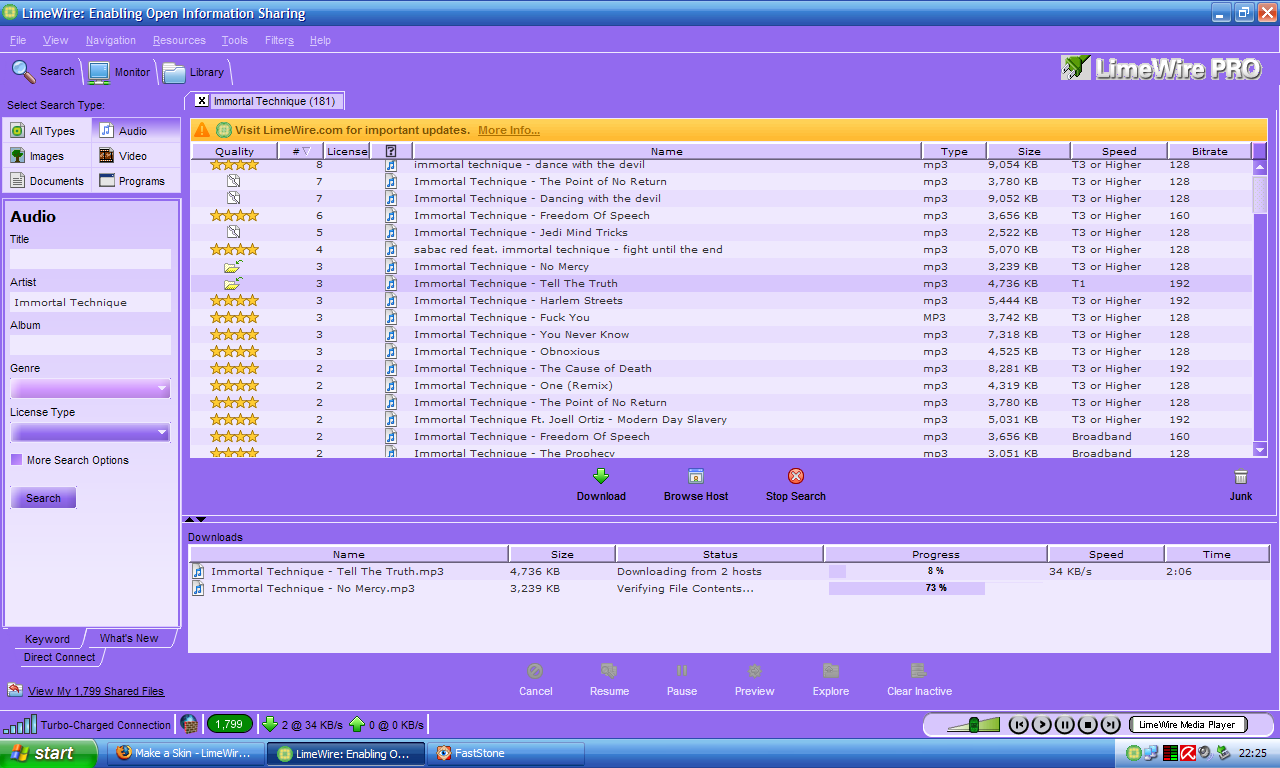Image resolution: width=1280 pixels, height=768 pixels.
Task: Click the Tell The Truth 8% progress bar
Action: (936, 572)
